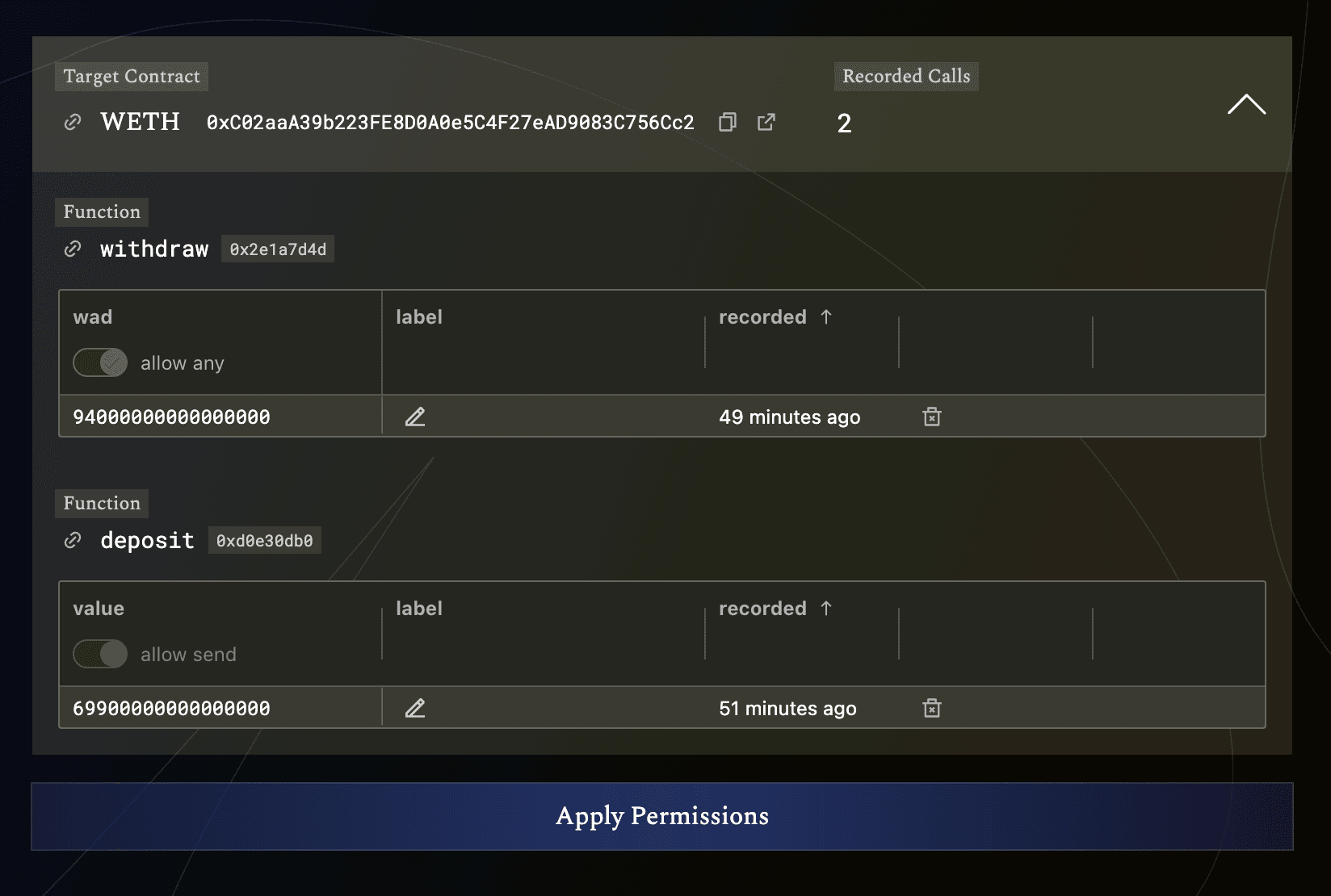Select the deposit function selector badge 0xd0e30db0
Image resolution: width=1331 pixels, height=896 pixels.
click(x=264, y=540)
